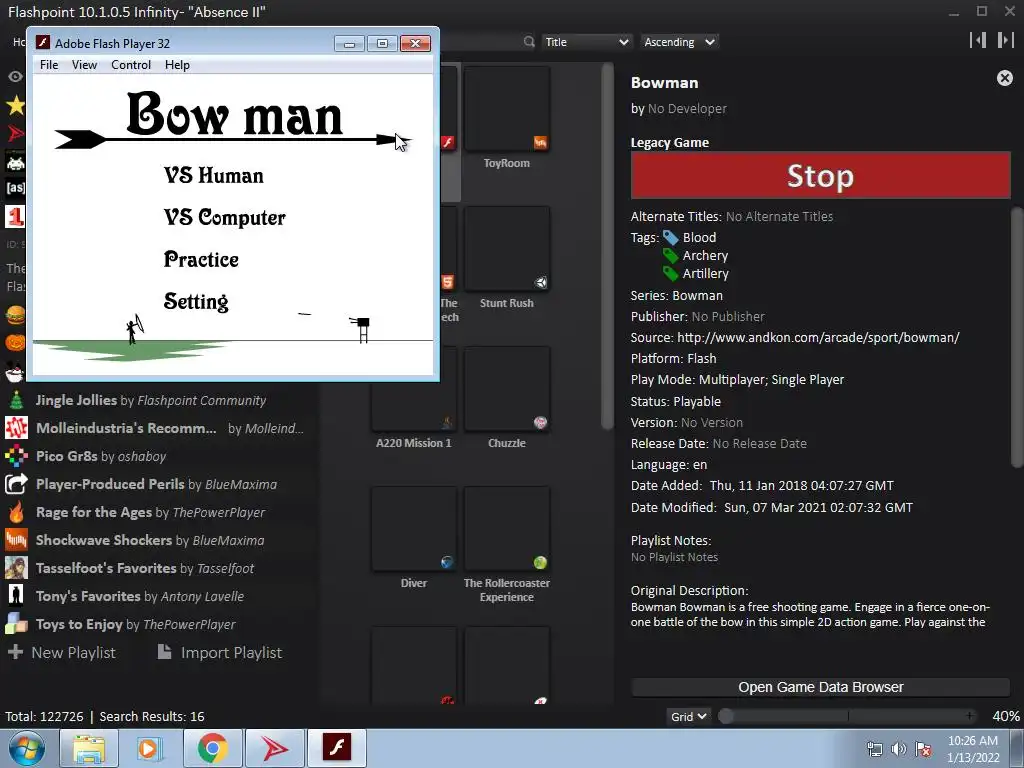Click the Molleindustria's Recommendations playlist icon

pyautogui.click(x=16, y=428)
